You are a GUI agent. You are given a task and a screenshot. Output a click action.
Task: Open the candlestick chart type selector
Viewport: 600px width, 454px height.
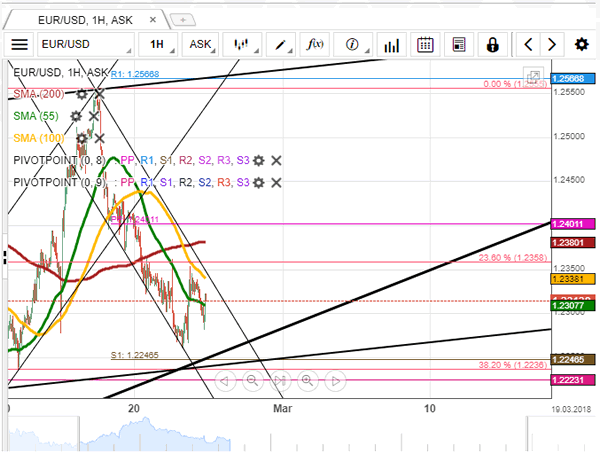click(x=242, y=44)
